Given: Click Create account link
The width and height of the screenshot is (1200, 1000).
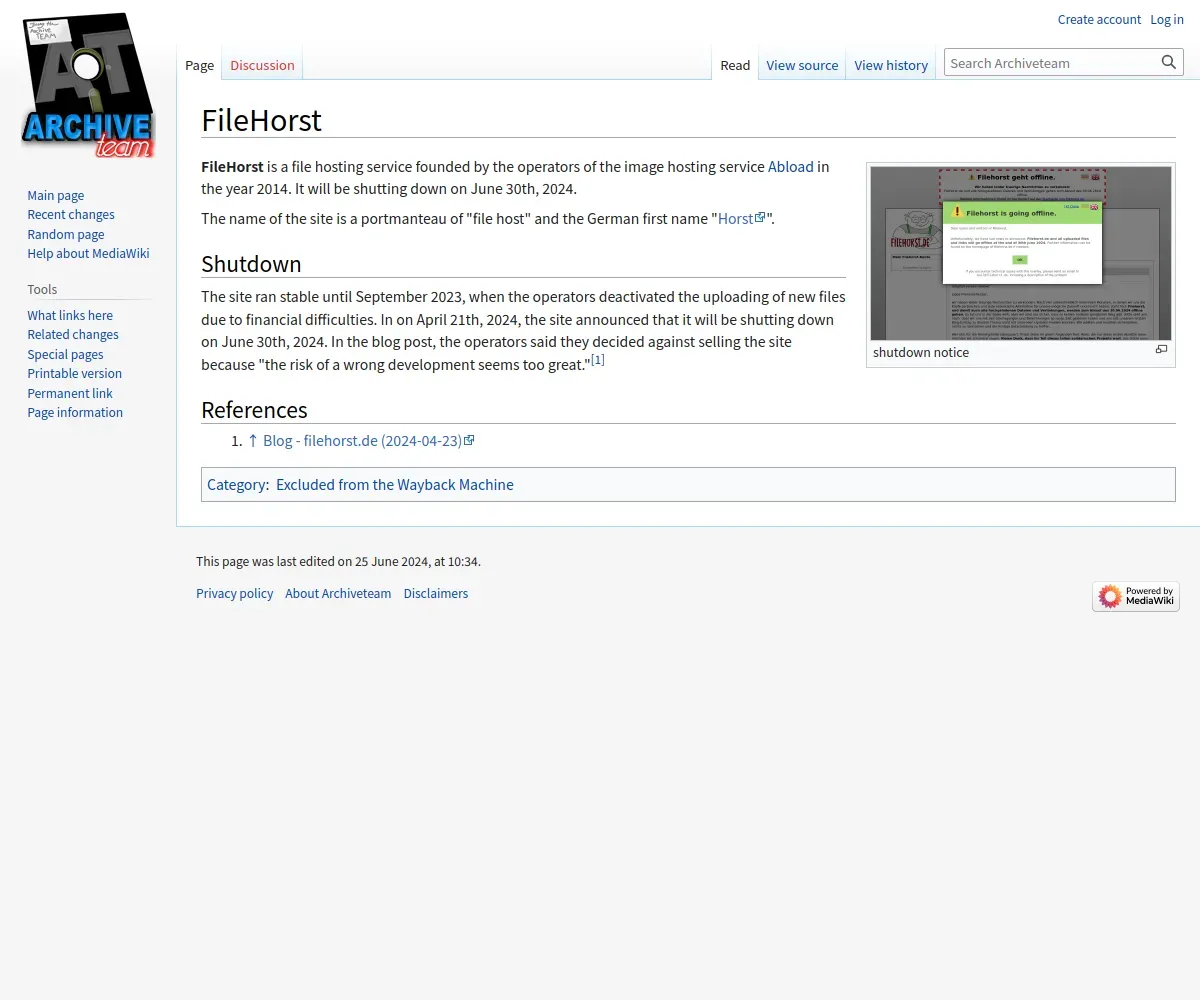Looking at the screenshot, I should tap(1099, 19).
